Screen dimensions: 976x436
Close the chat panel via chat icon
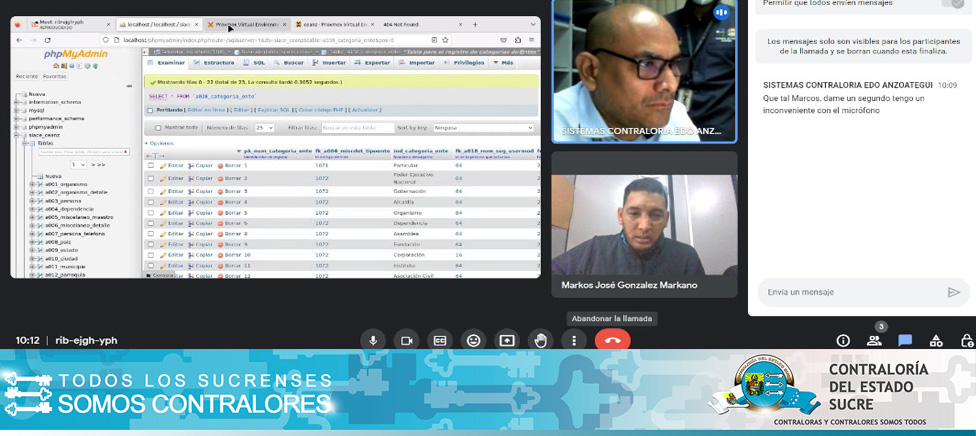[x=905, y=341]
